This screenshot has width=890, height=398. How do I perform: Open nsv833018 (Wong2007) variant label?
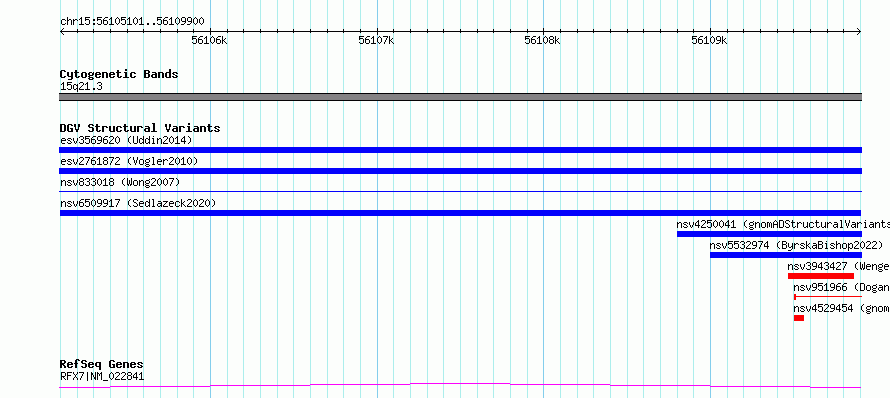[120, 182]
